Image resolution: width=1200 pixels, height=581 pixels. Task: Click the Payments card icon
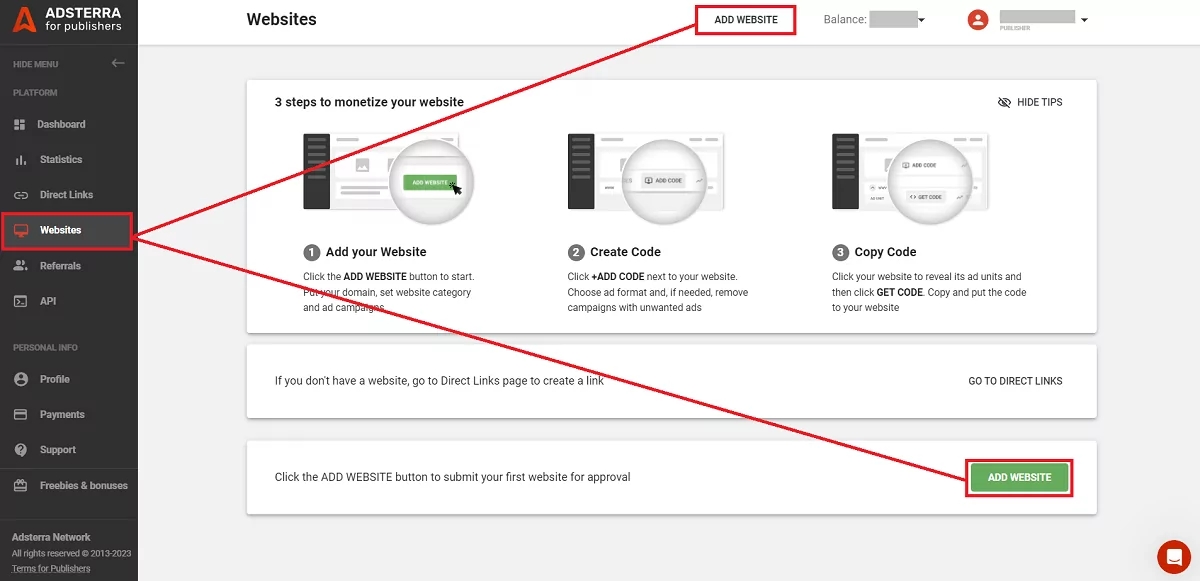tap(20, 415)
